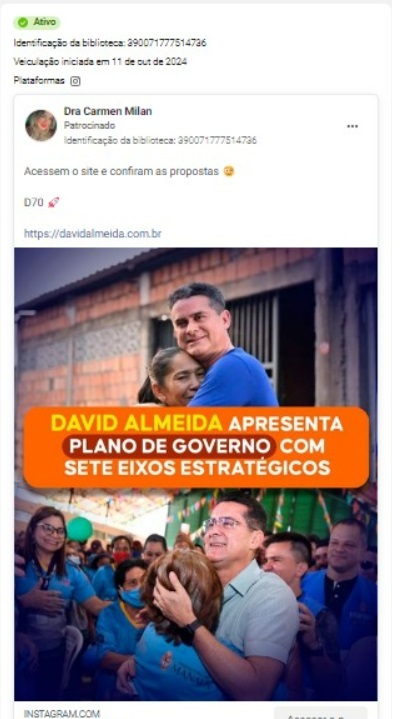Click the rocket emoji after D70
Screen dimensions: 415x719
(54, 202)
